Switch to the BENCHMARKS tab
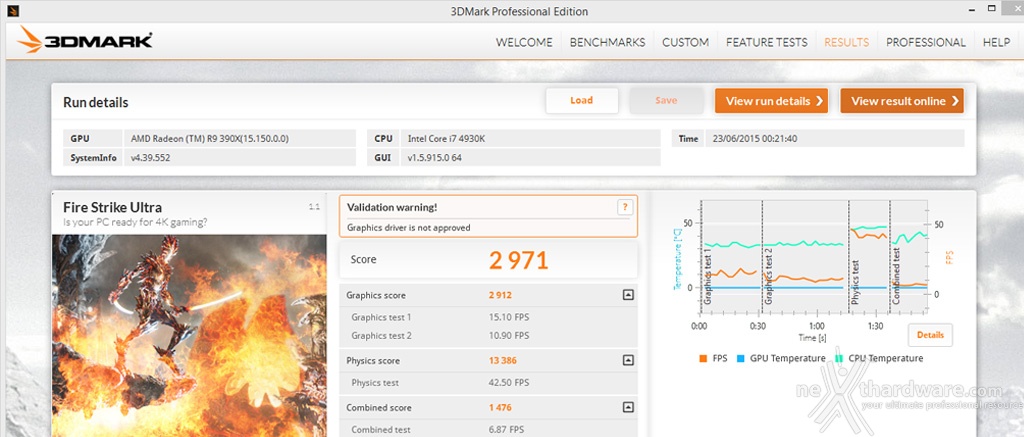 pyautogui.click(x=607, y=42)
